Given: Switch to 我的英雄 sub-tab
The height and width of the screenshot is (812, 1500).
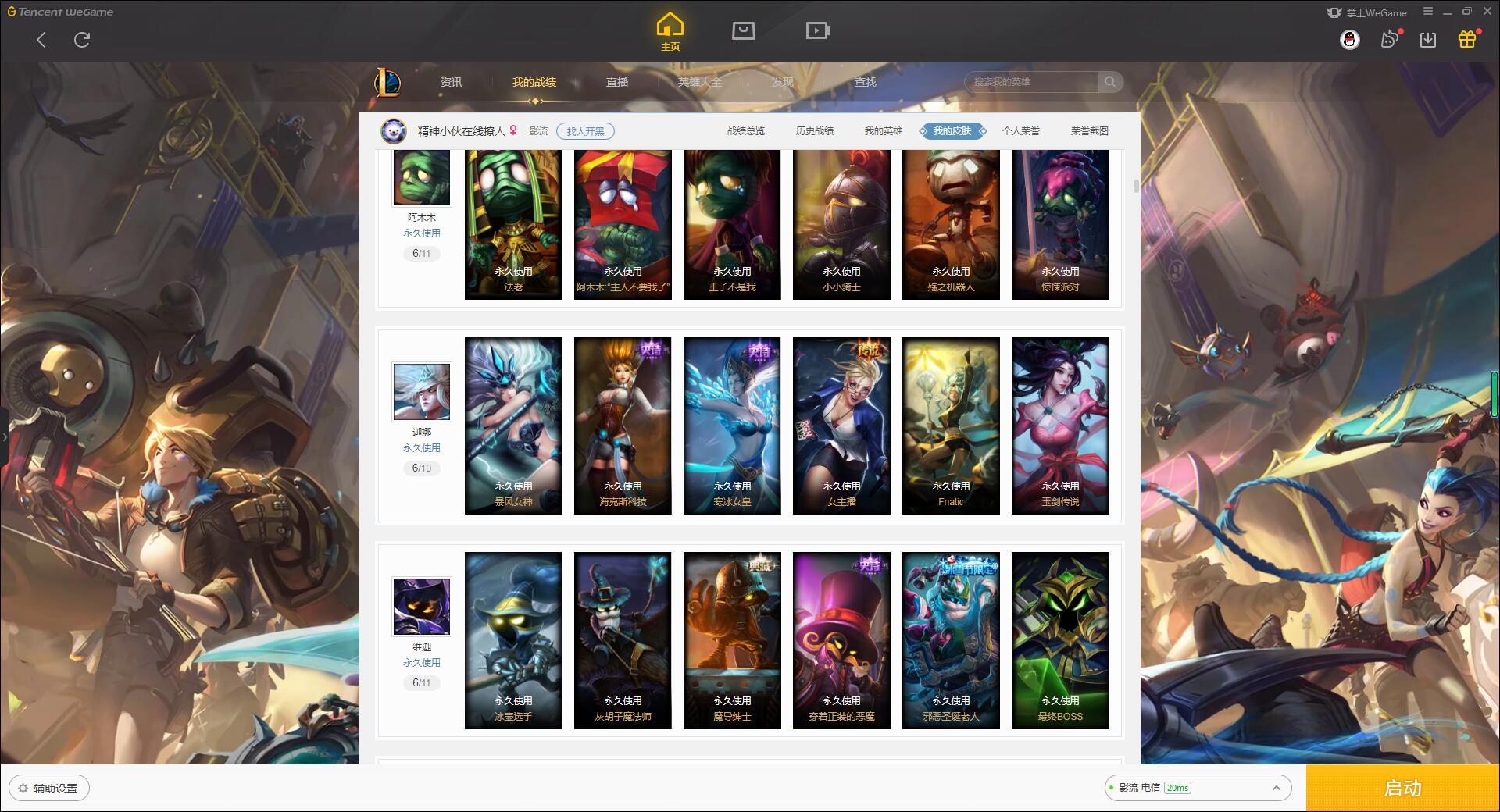Looking at the screenshot, I should 884,131.
